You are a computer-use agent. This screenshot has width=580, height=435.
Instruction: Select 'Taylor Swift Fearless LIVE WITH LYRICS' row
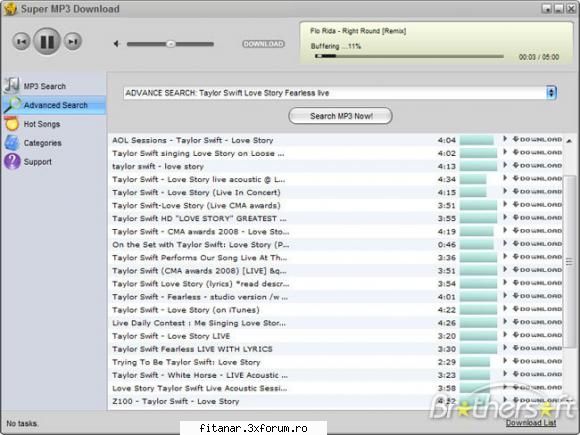[336, 349]
